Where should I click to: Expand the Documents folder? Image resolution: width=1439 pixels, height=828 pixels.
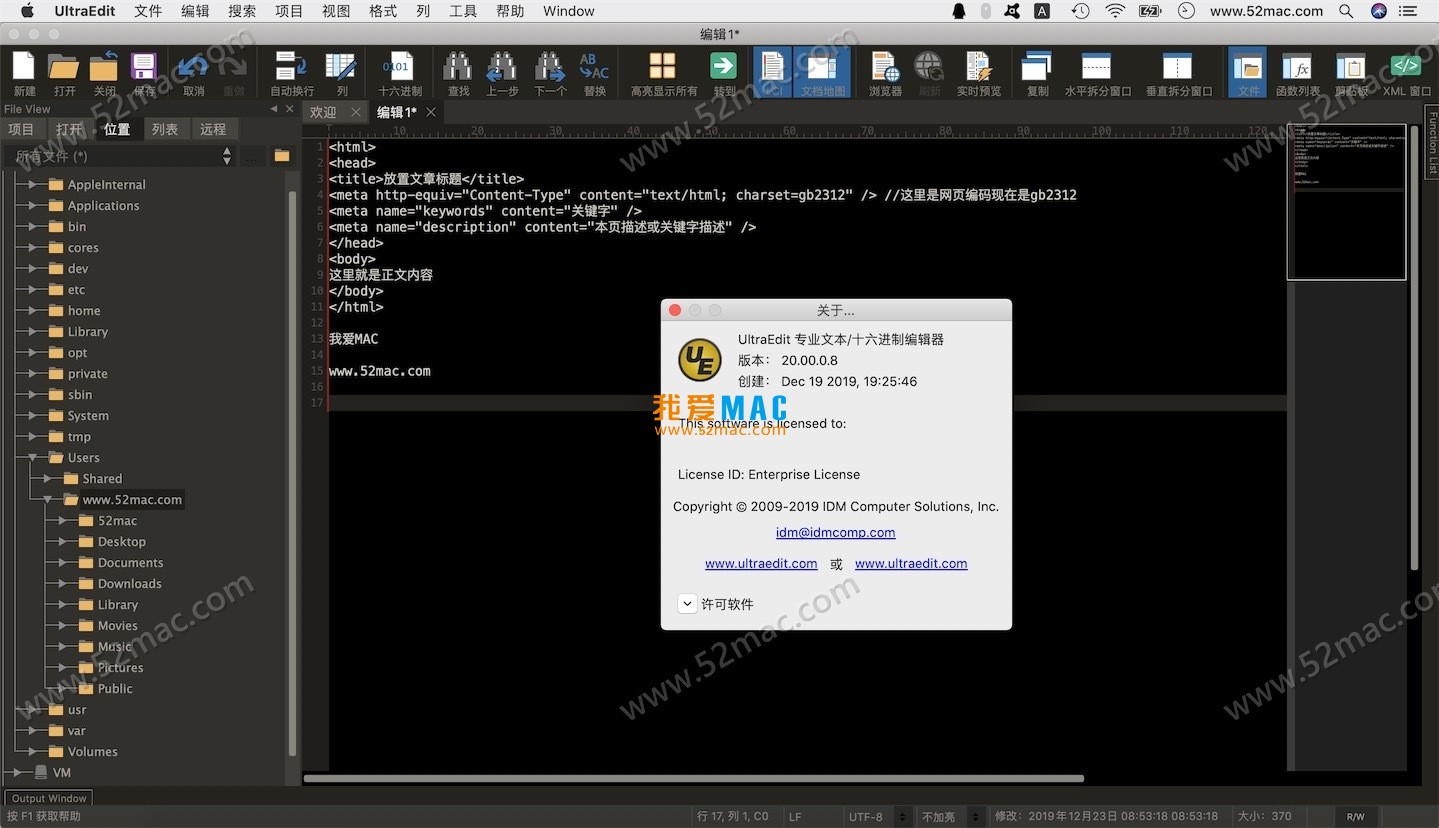[x=62, y=562]
